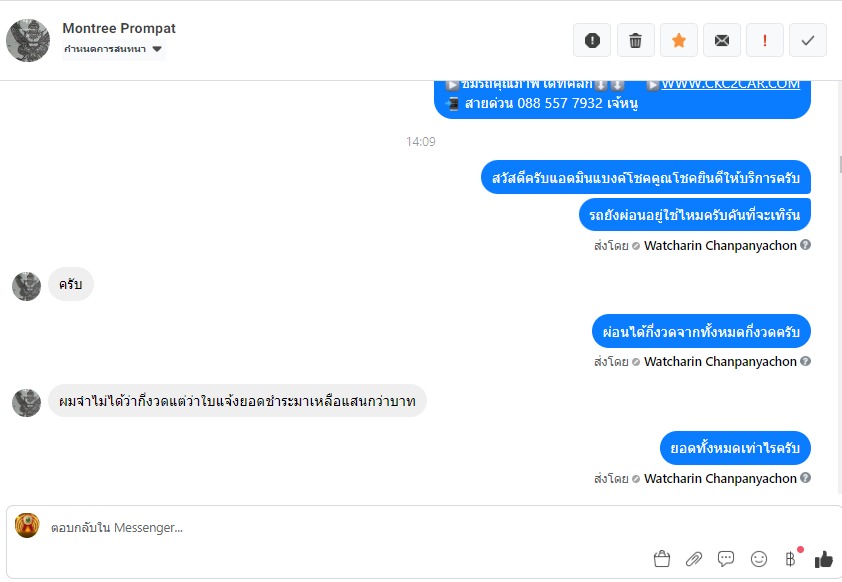
Task: Click Watcharin Chanpanyachon name under first reply
Action: [720, 245]
